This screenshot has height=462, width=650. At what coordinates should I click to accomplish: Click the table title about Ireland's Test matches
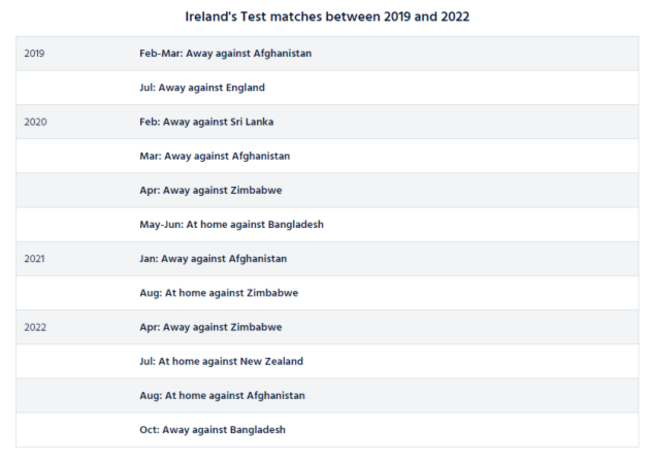pyautogui.click(x=327, y=16)
